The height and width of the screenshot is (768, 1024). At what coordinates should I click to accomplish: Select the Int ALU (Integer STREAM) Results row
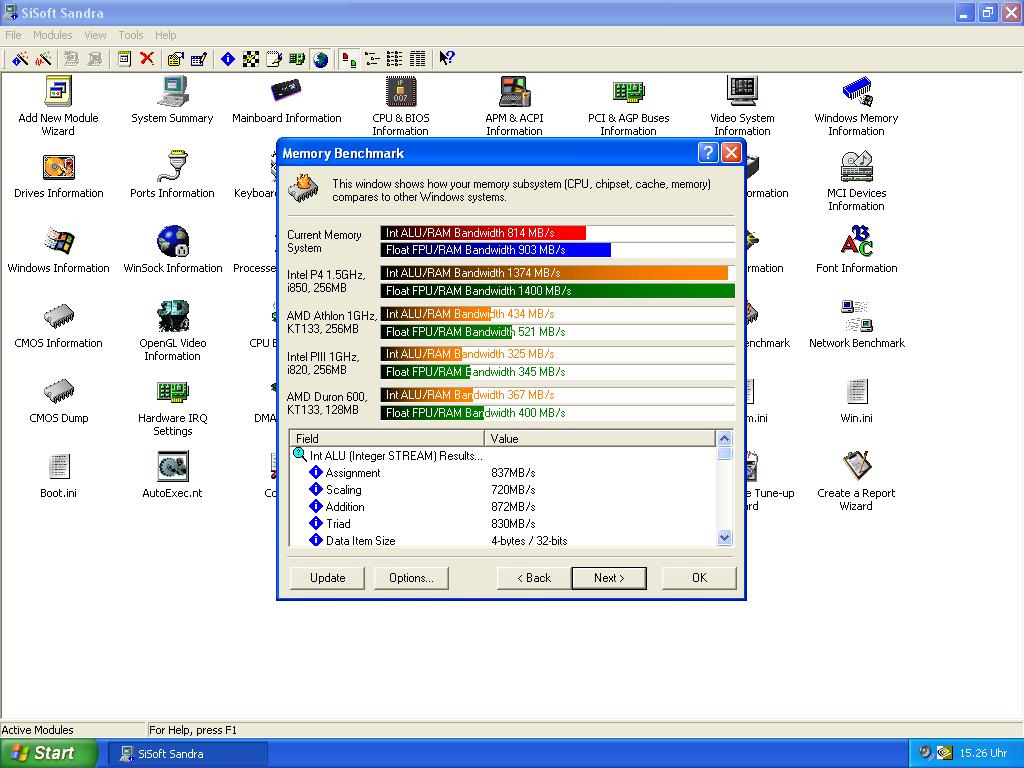pyautogui.click(x=396, y=456)
